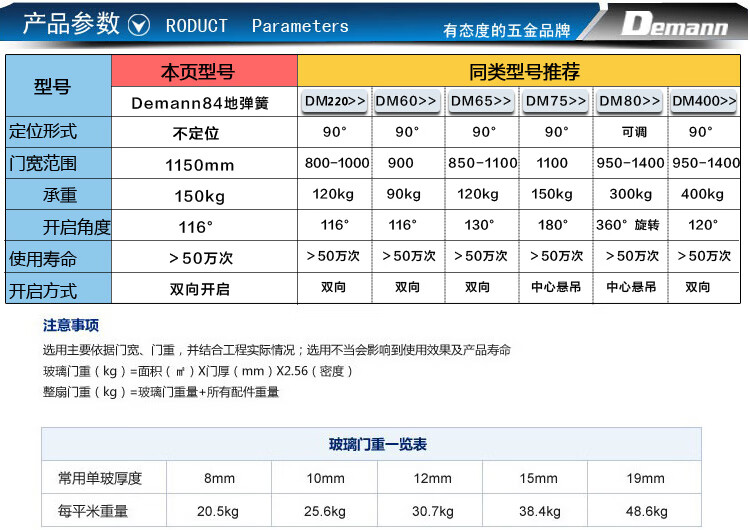Click the 25.6kg weight cell

325,511
